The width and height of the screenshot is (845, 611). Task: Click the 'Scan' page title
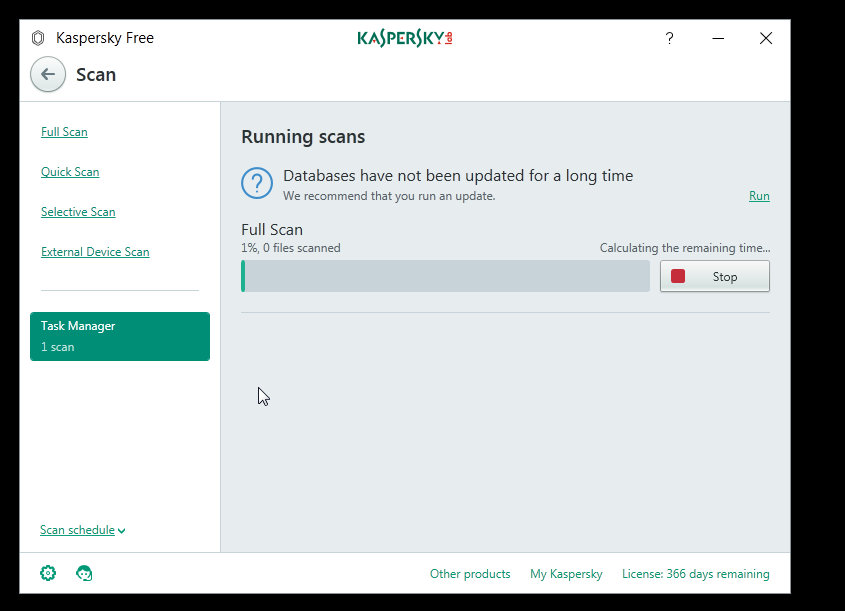96,74
